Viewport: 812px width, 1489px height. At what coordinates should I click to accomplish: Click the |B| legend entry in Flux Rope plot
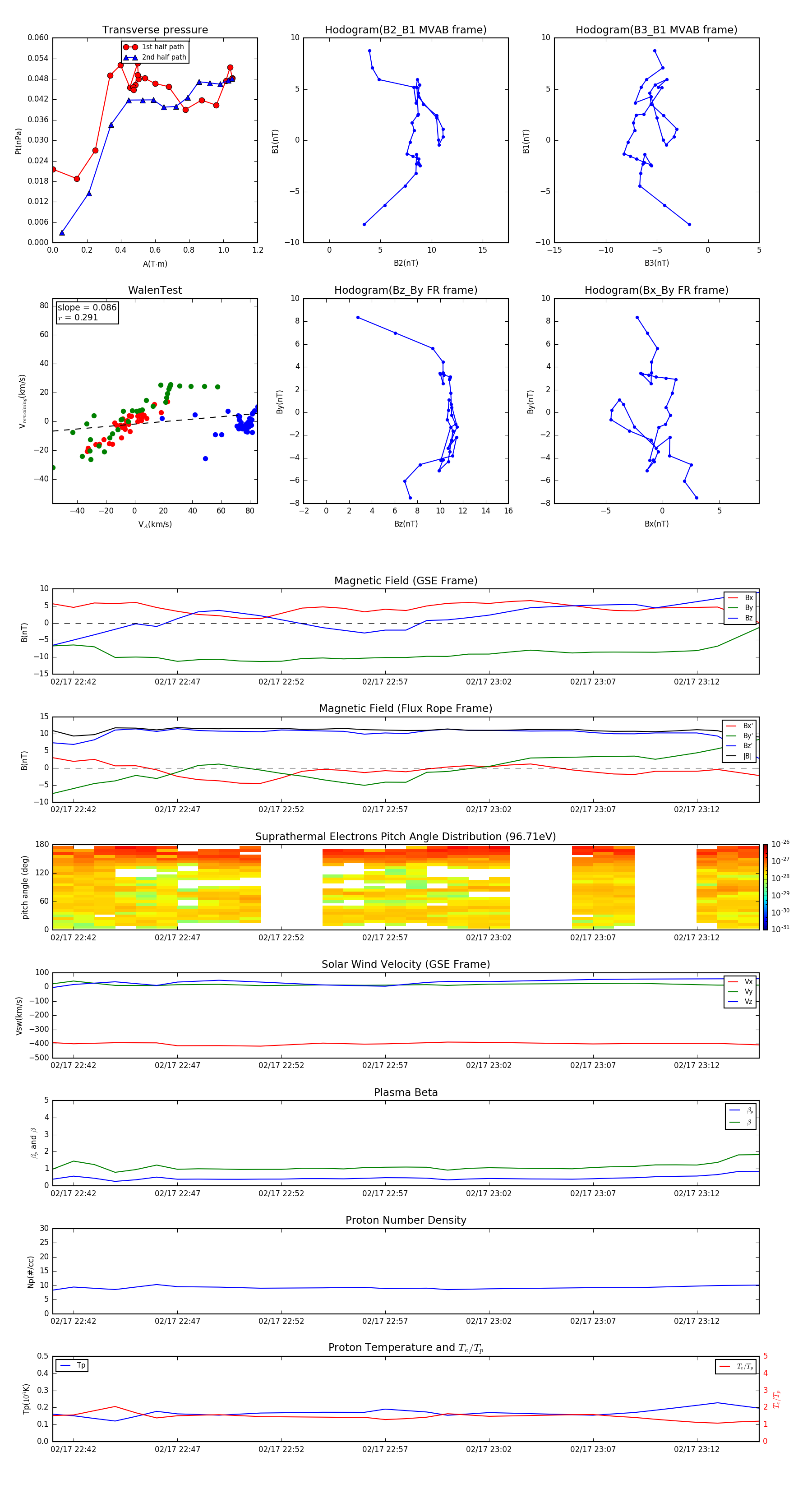point(739,756)
